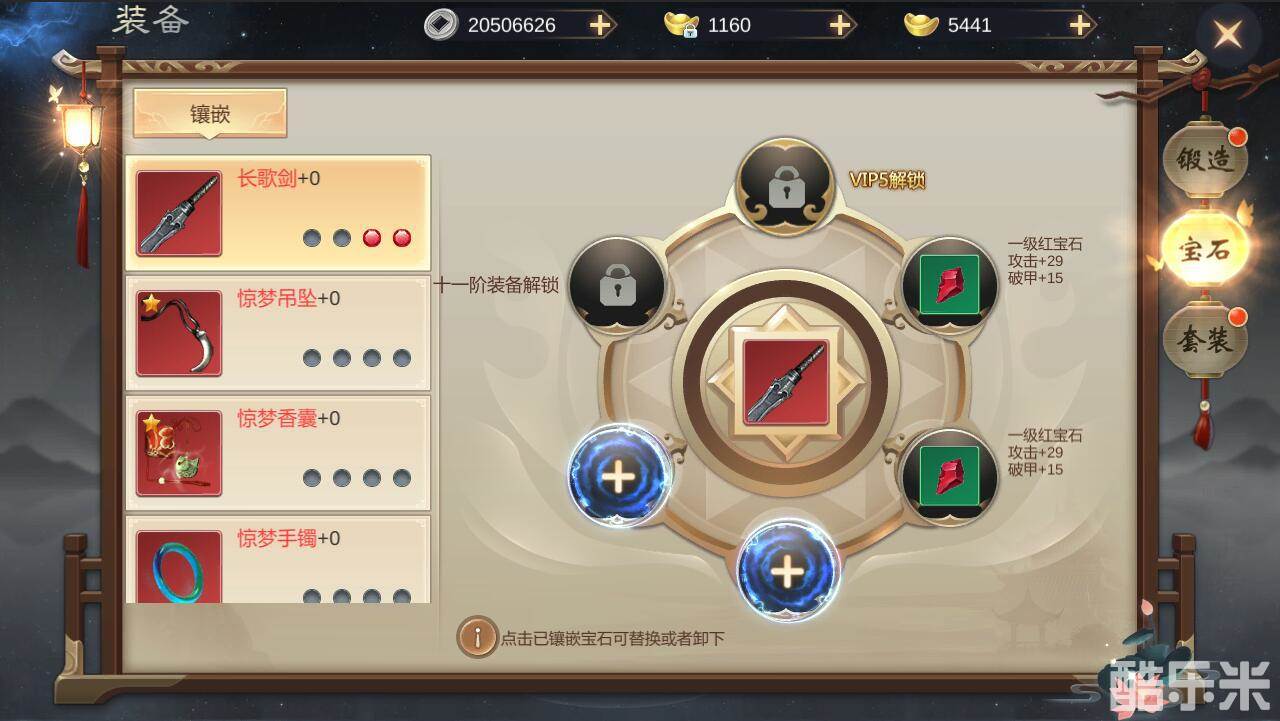Viewport: 1280px width, 721px height.
Task: Select 惊梦手镯+0 in the equipment list
Action: tap(278, 559)
